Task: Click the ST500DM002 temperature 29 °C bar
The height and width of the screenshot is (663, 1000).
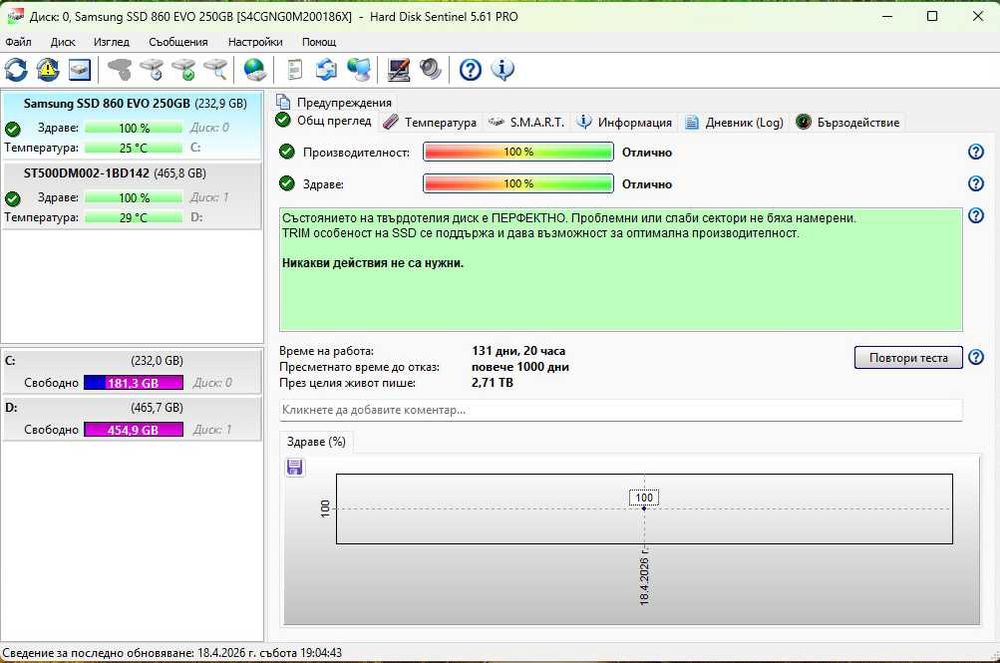Action: [x=134, y=217]
